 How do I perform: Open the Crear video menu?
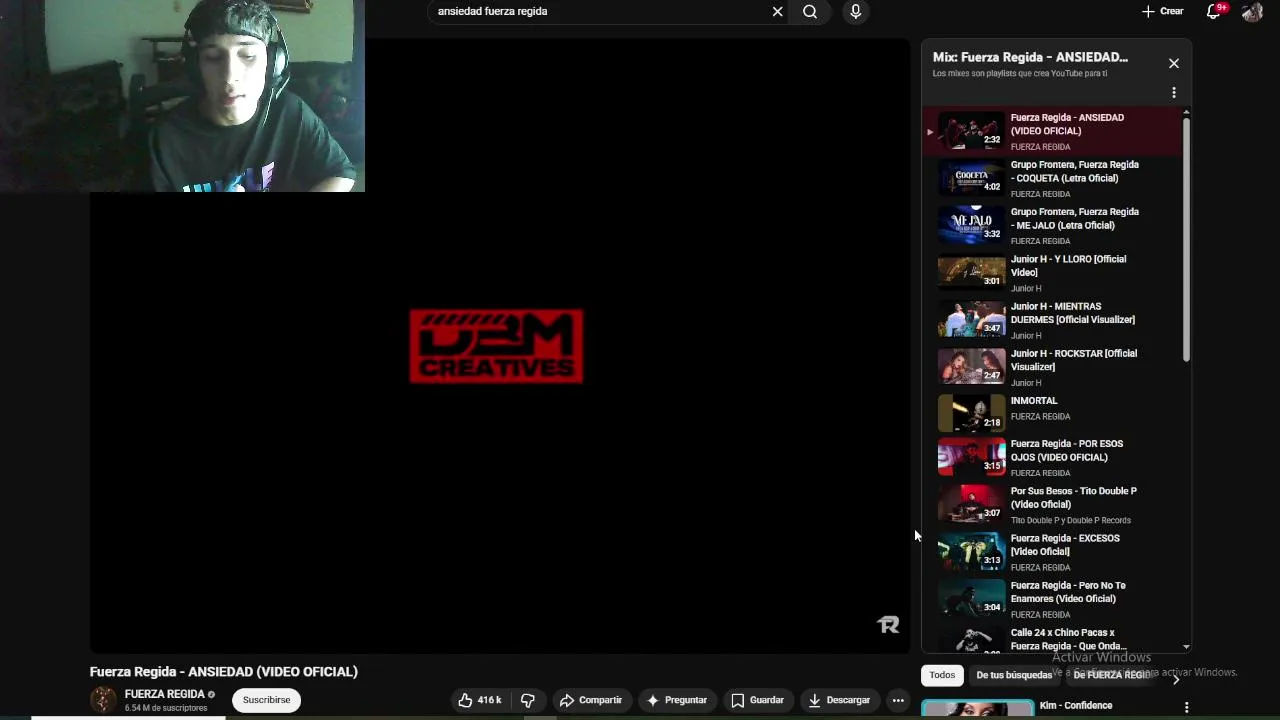coord(1163,11)
